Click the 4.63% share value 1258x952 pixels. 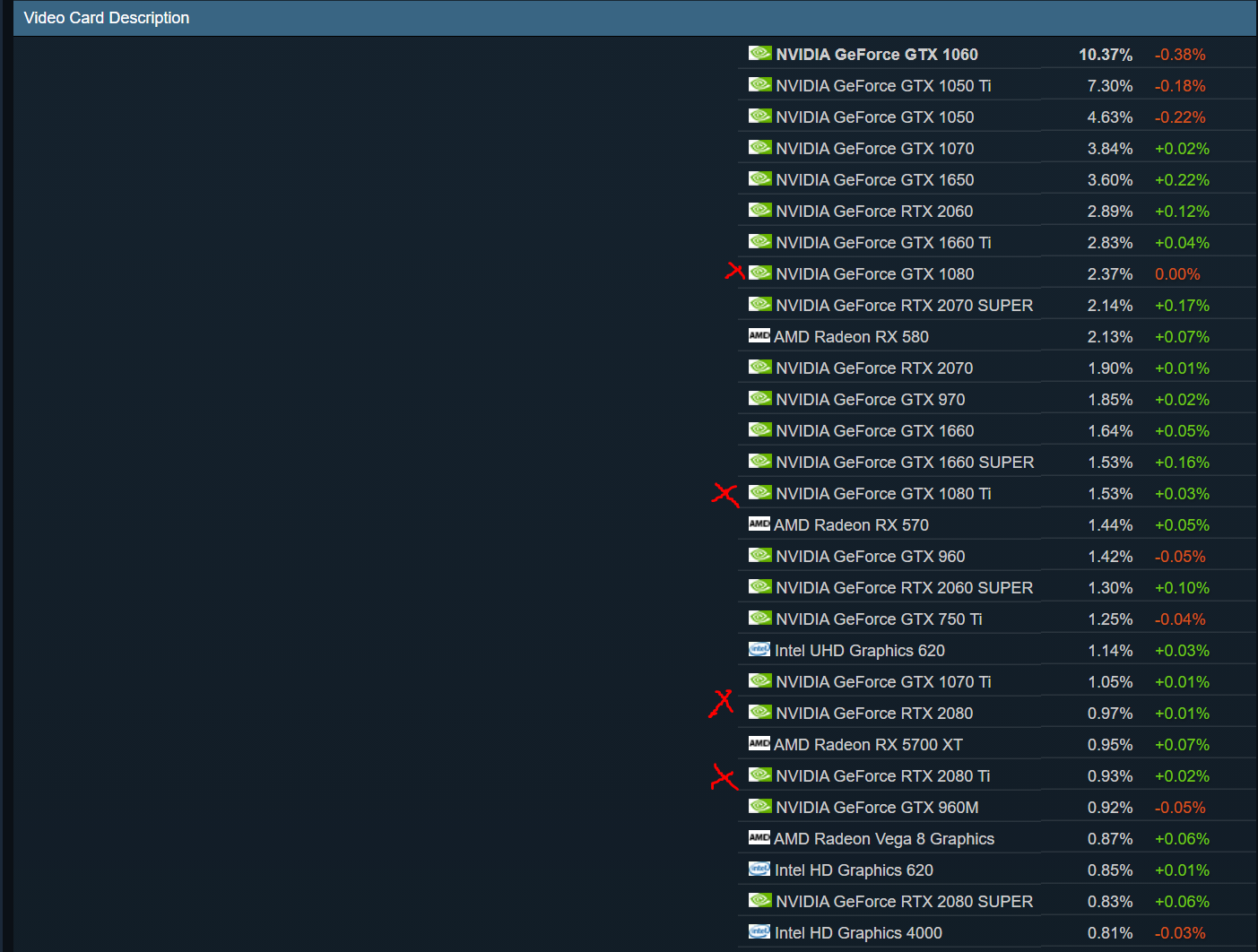pyautogui.click(x=1110, y=117)
